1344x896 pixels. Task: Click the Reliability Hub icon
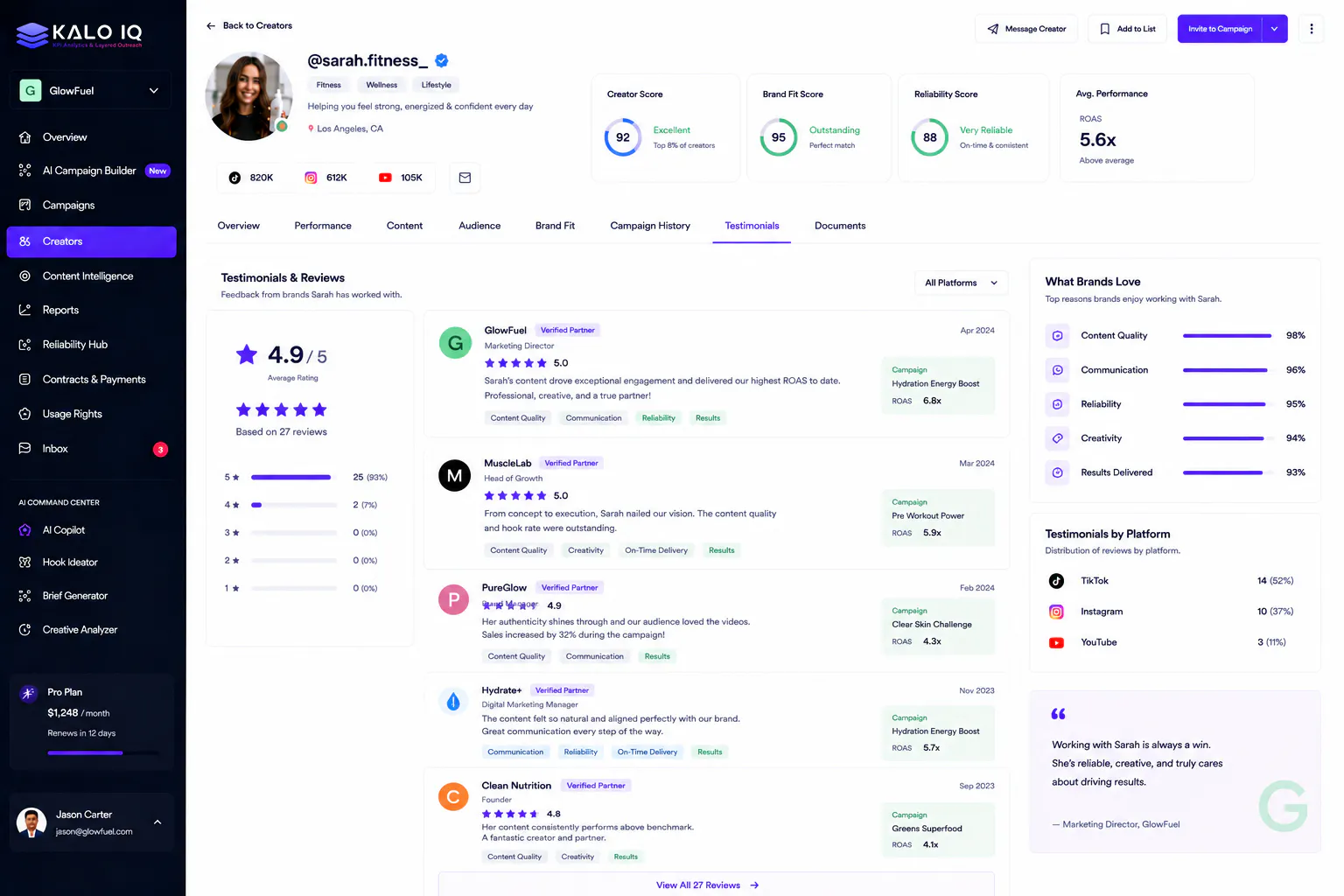[x=24, y=345]
